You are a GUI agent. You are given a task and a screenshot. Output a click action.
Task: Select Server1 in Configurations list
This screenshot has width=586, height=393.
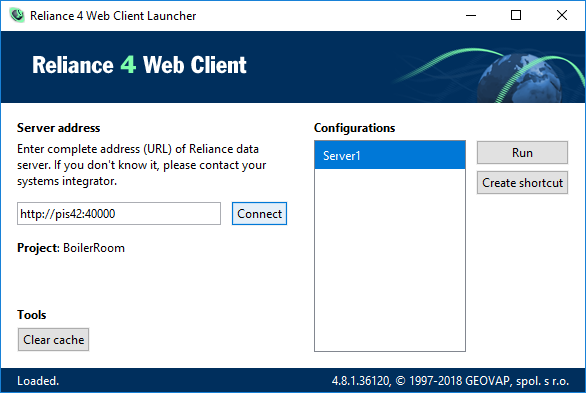point(390,155)
